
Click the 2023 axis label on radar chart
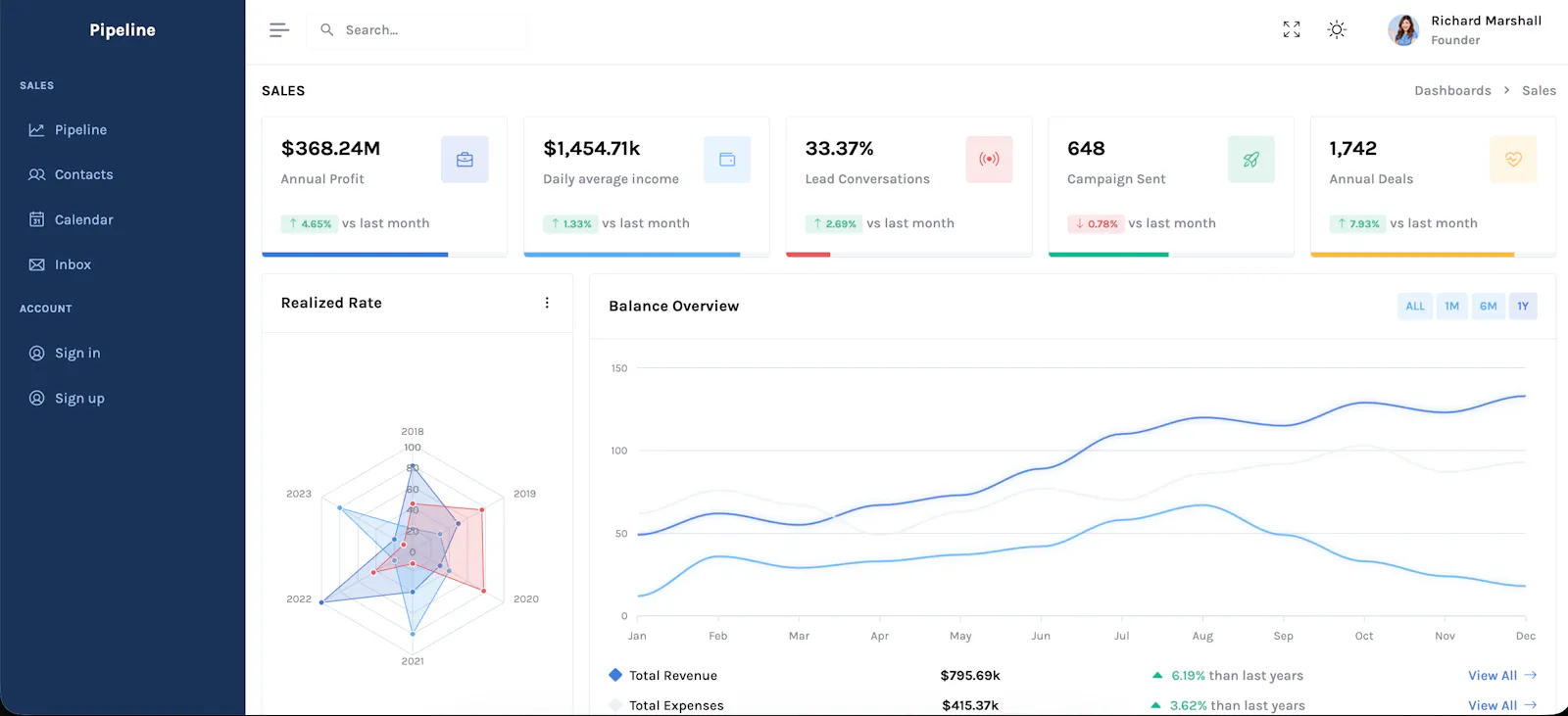point(299,494)
